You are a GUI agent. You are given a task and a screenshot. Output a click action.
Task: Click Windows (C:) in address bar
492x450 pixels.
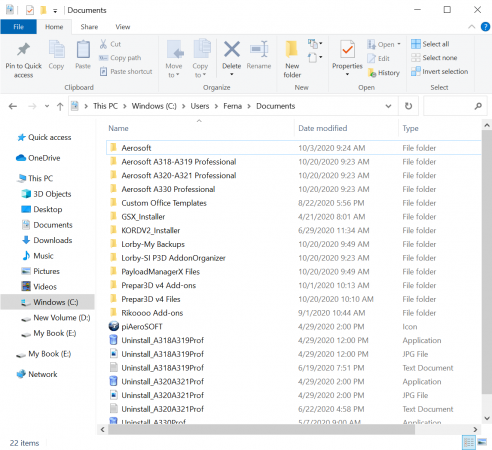(154, 106)
